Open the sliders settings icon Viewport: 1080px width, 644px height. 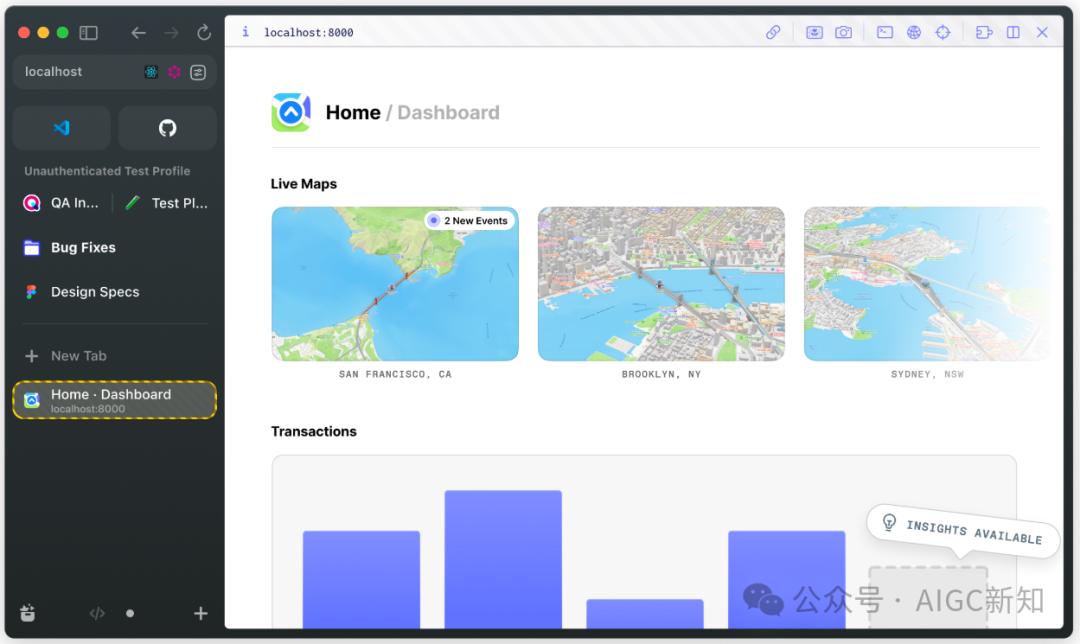[198, 72]
